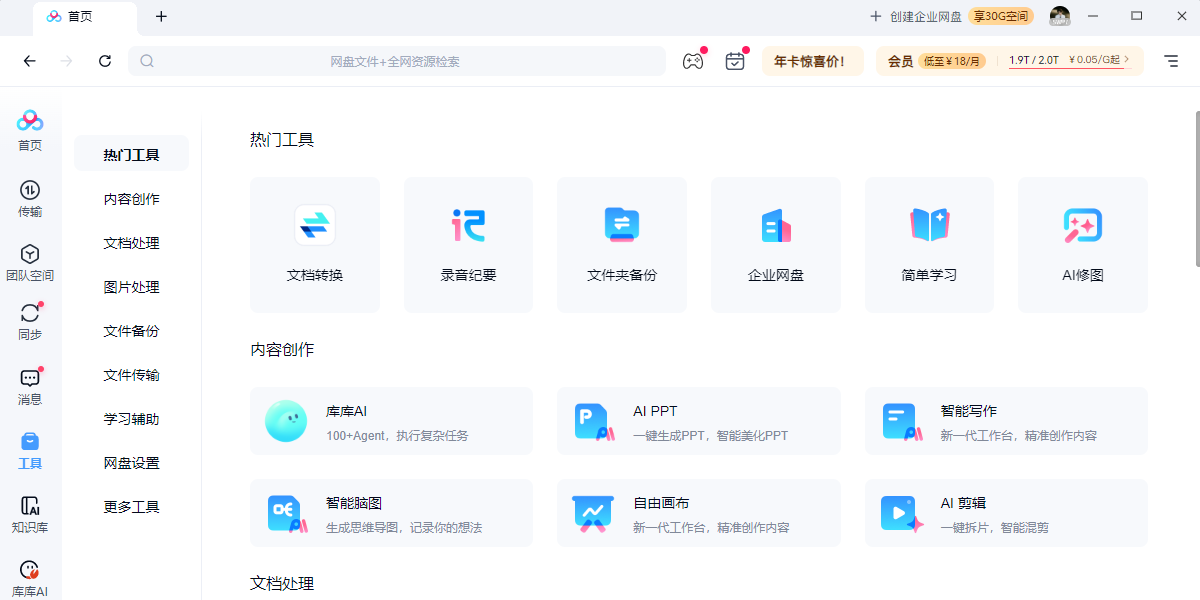Go to 传输 in the sidebar

tap(30, 199)
